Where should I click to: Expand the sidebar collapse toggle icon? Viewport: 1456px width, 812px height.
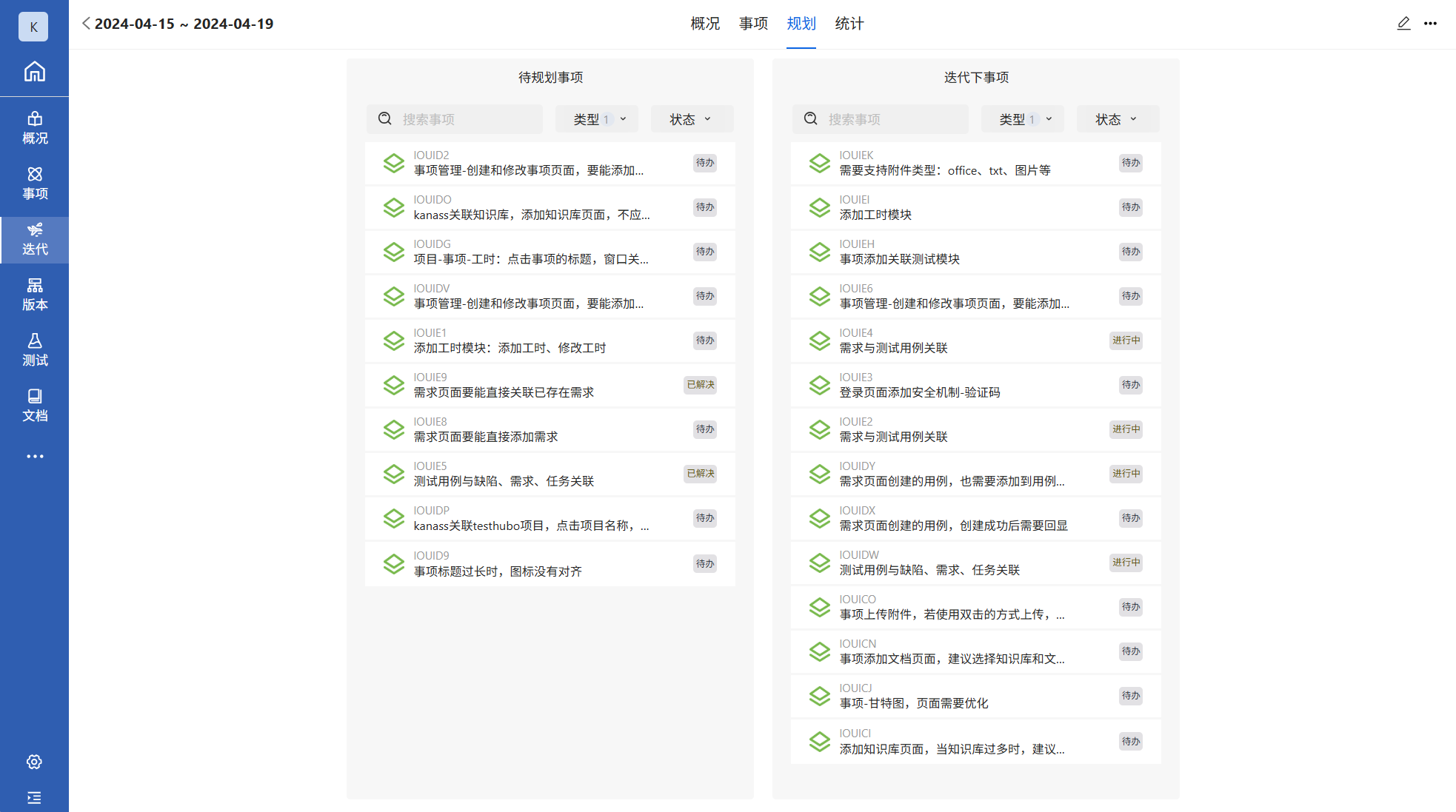pos(34,797)
